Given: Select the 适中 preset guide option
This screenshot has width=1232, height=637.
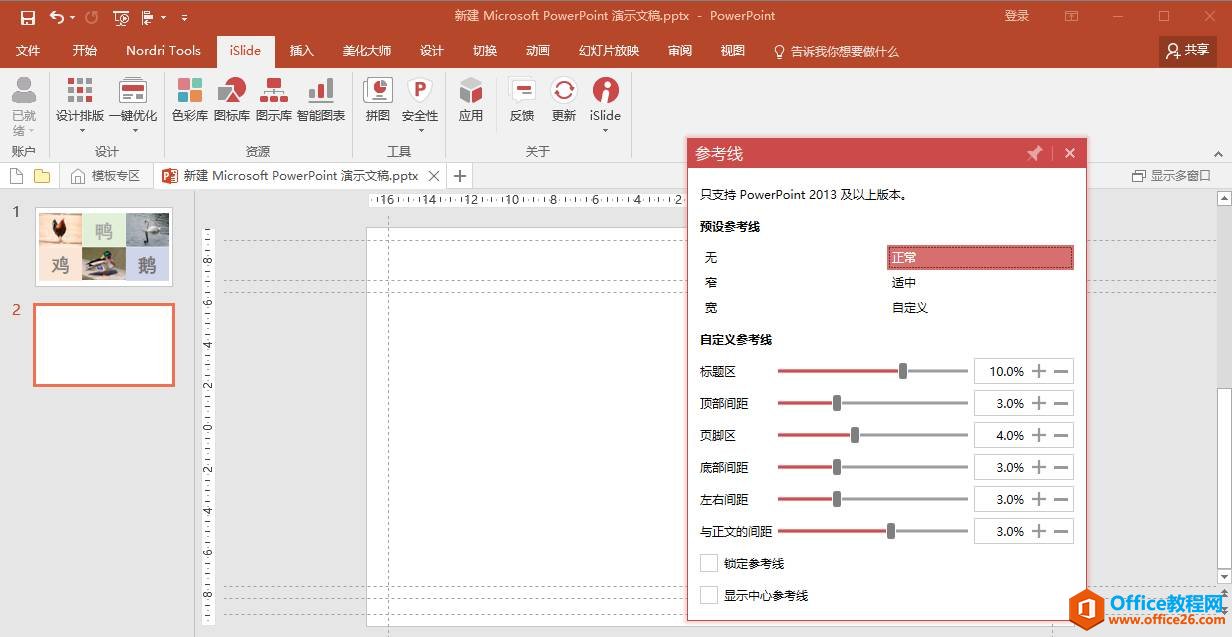Looking at the screenshot, I should point(903,282).
